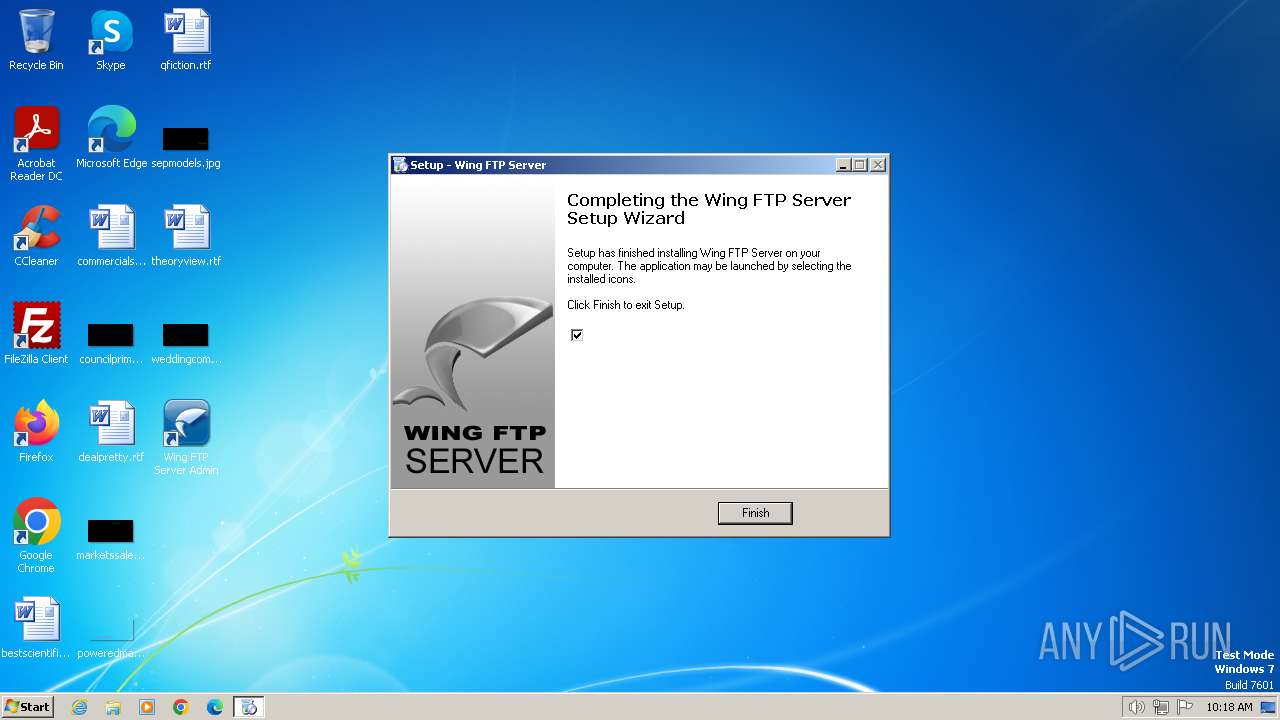Uncheck the checkbox in the Setup wizard
Screen dimensions: 1280x720
(577, 335)
